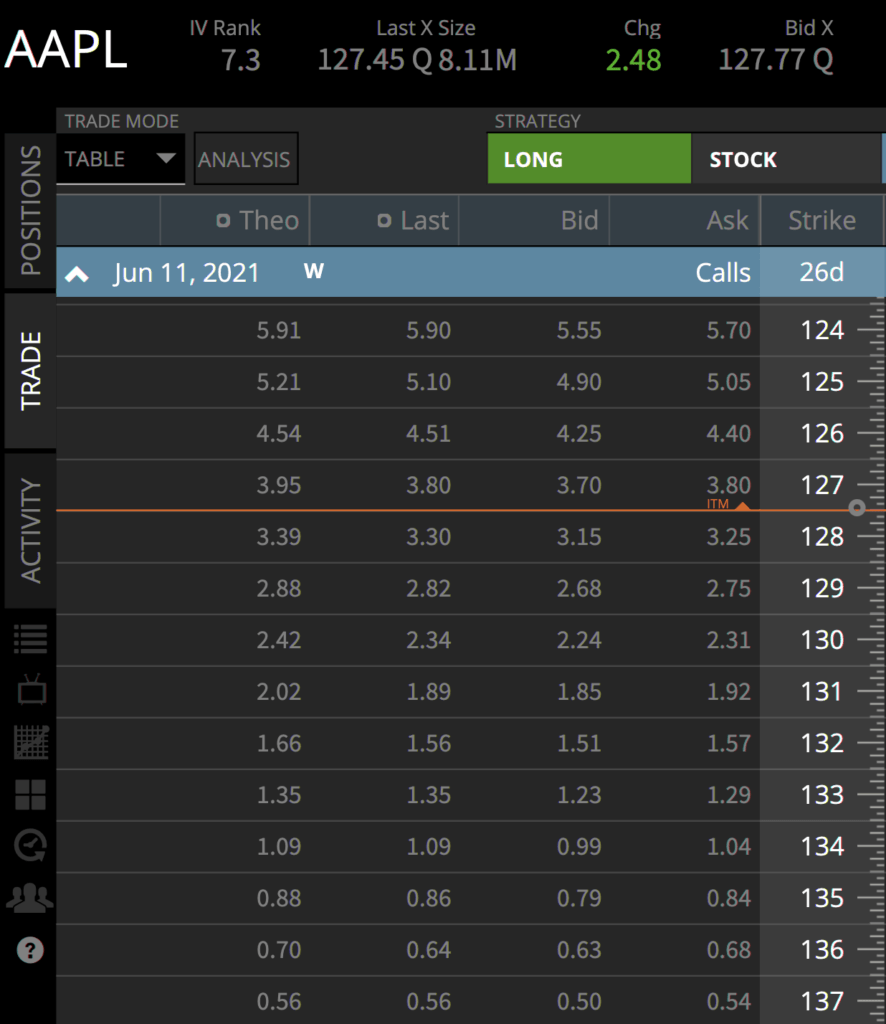
Task: Select the STOCK strategy button
Action: (x=786, y=159)
